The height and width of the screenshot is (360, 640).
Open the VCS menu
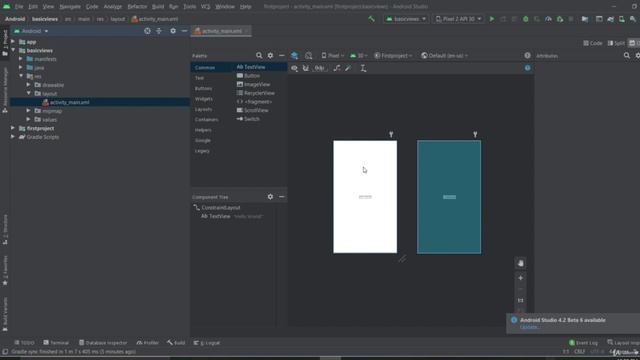205,7
